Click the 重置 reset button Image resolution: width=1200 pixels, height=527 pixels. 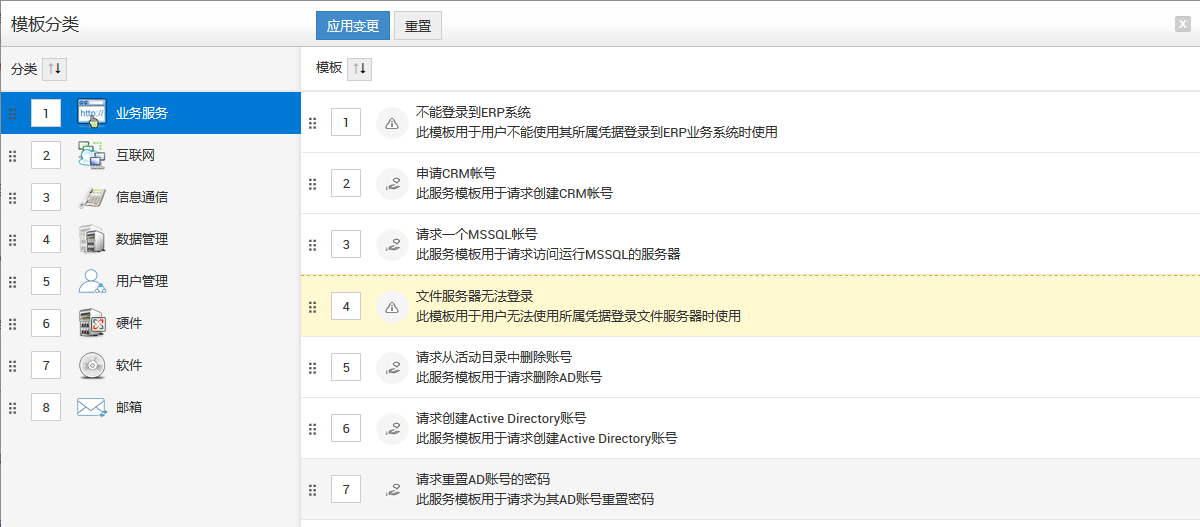418,26
